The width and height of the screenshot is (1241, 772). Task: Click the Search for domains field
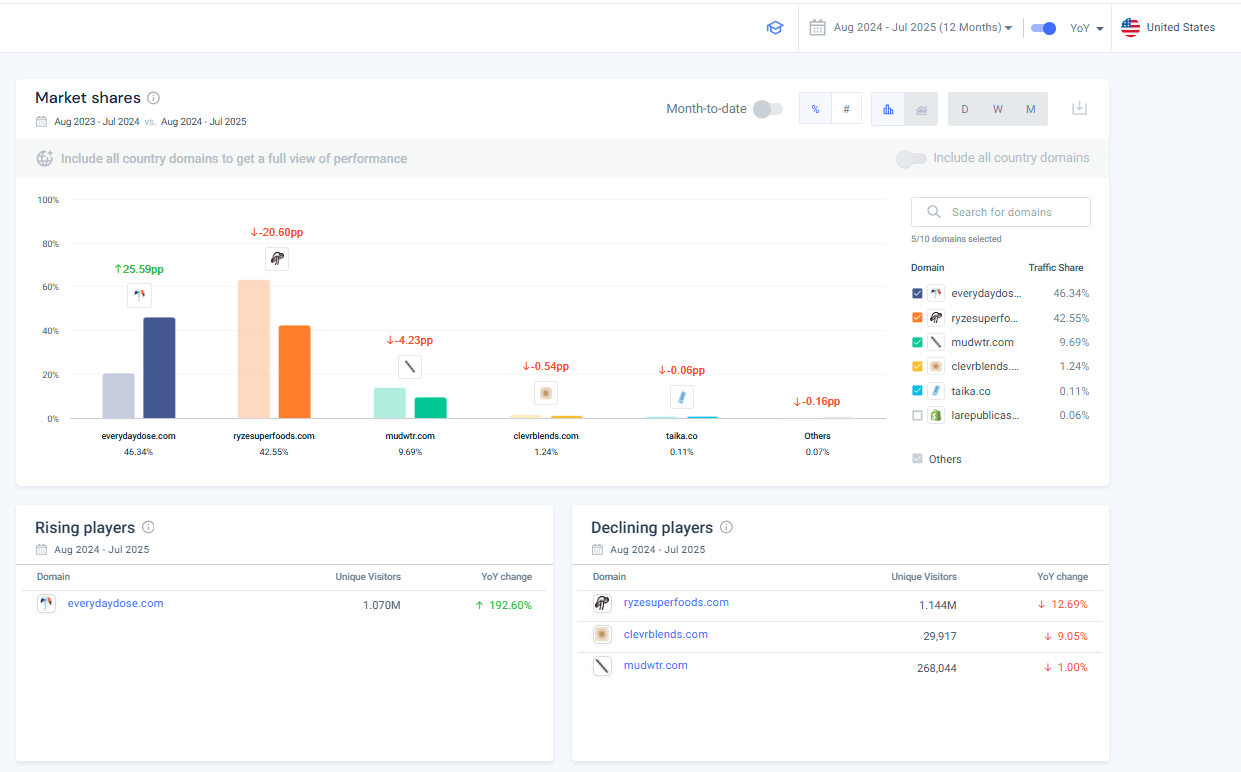(1000, 212)
